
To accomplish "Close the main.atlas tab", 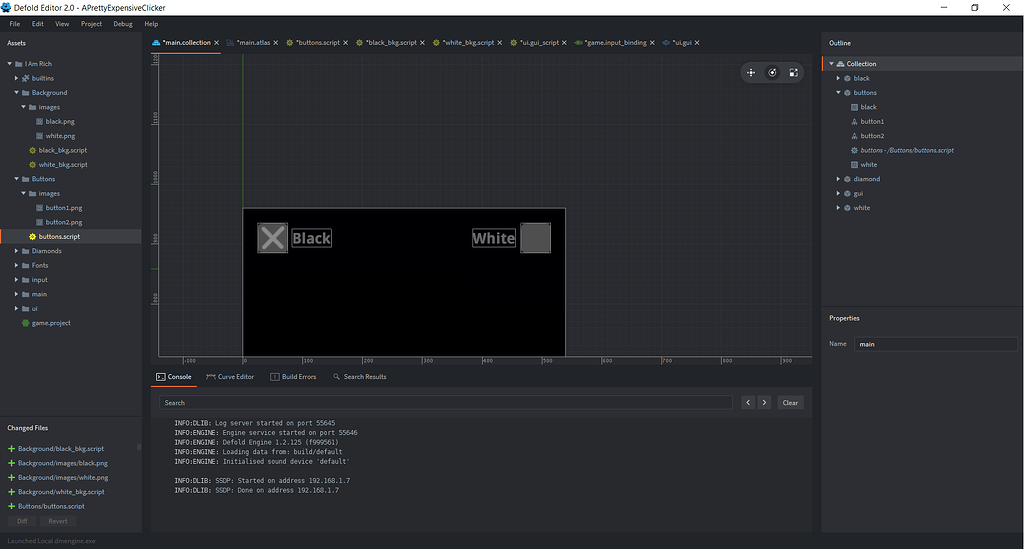I will tap(277, 43).
